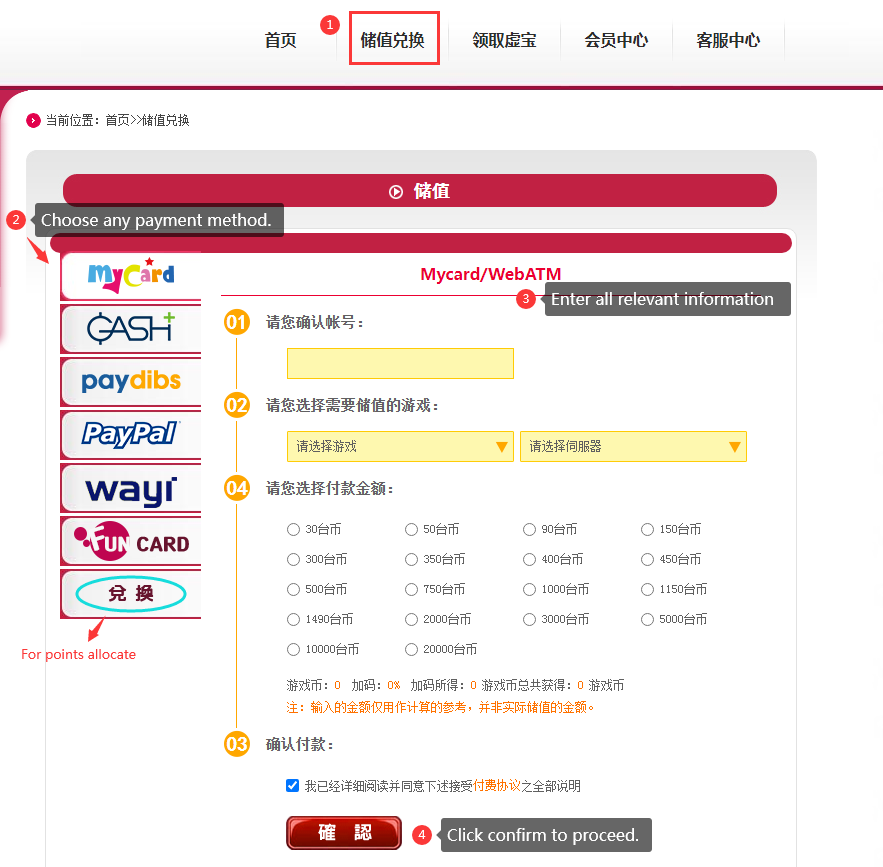The image size is (883, 867).
Task: Switch to the 客服中心 tab
Action: tap(728, 40)
